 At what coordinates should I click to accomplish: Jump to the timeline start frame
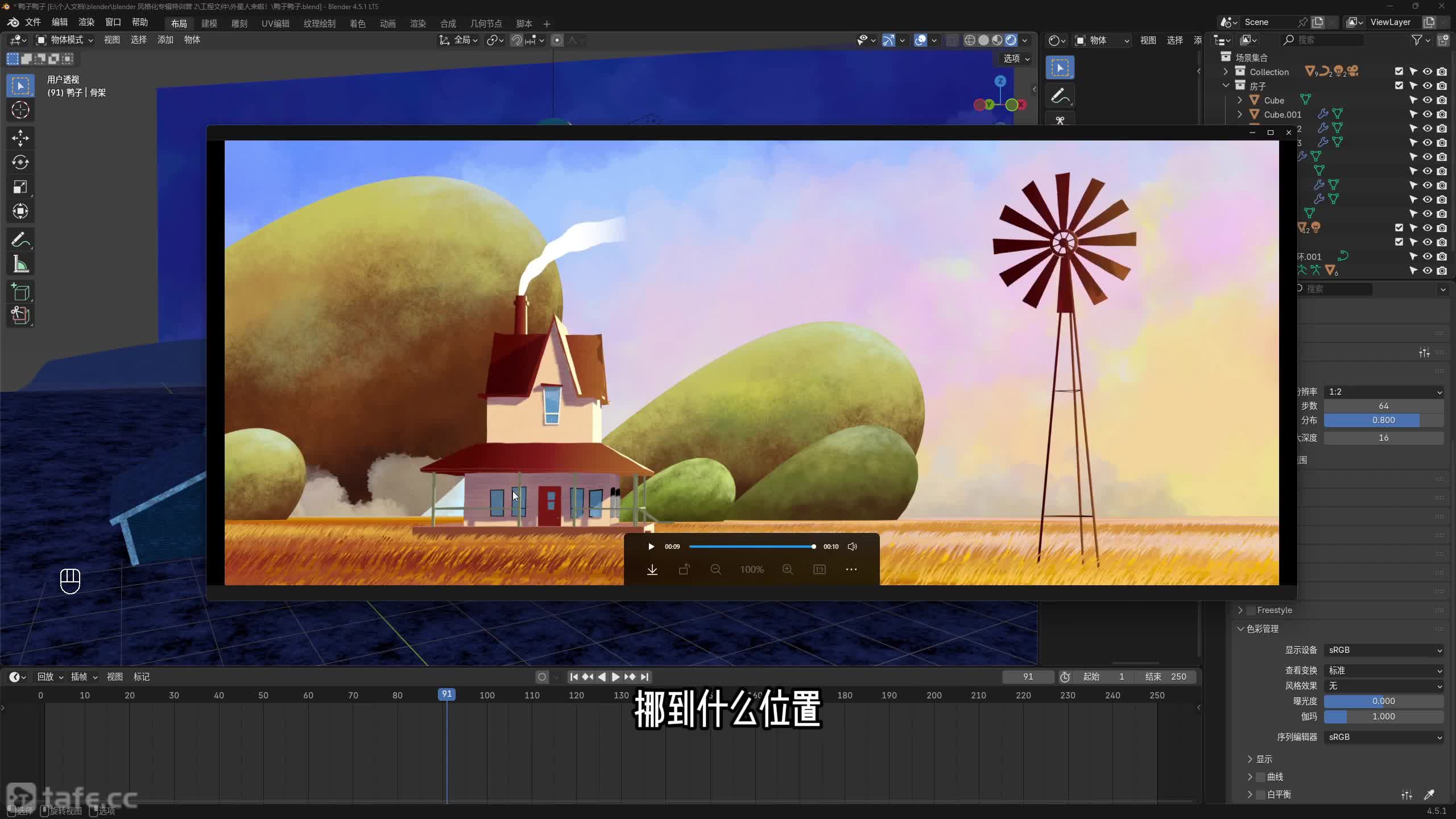574,677
